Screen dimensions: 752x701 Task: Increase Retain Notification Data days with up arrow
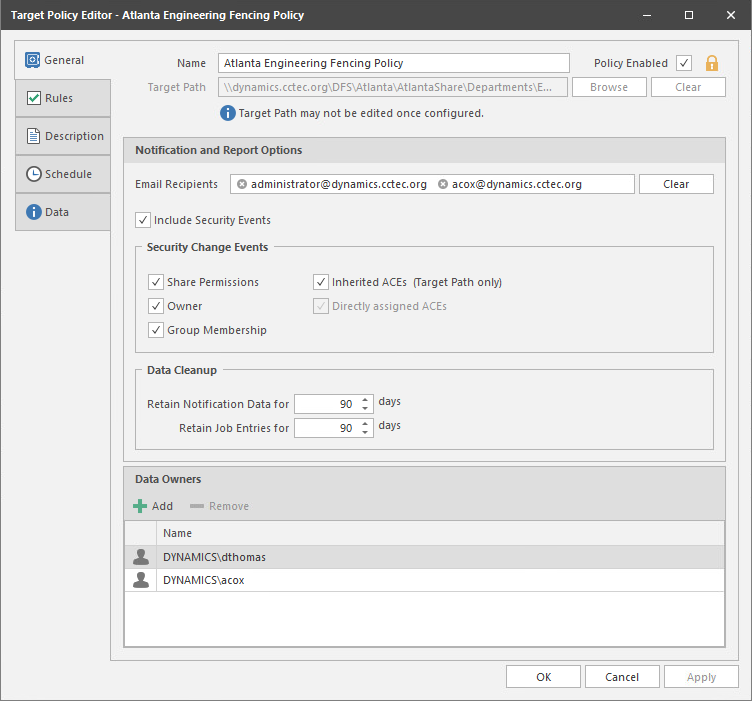pos(364,399)
